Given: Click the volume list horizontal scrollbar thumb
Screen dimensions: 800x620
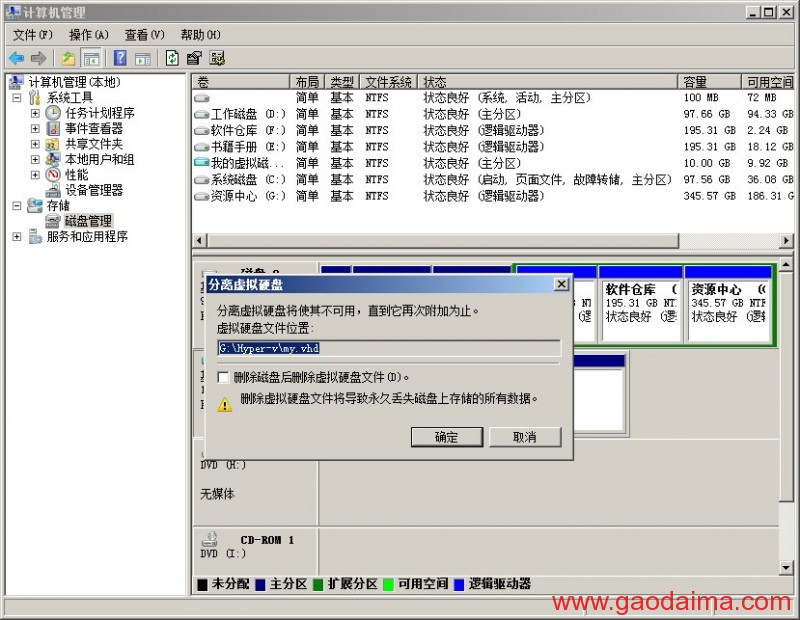Looking at the screenshot, I should click(x=443, y=240).
